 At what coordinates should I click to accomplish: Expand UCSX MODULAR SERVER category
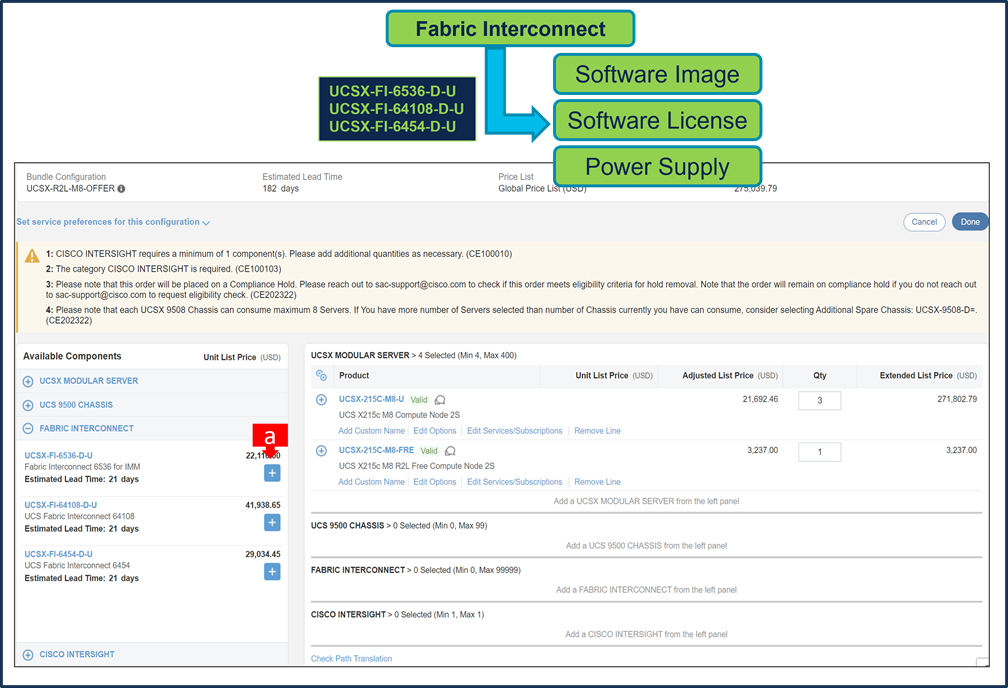pyautogui.click(x=28, y=381)
